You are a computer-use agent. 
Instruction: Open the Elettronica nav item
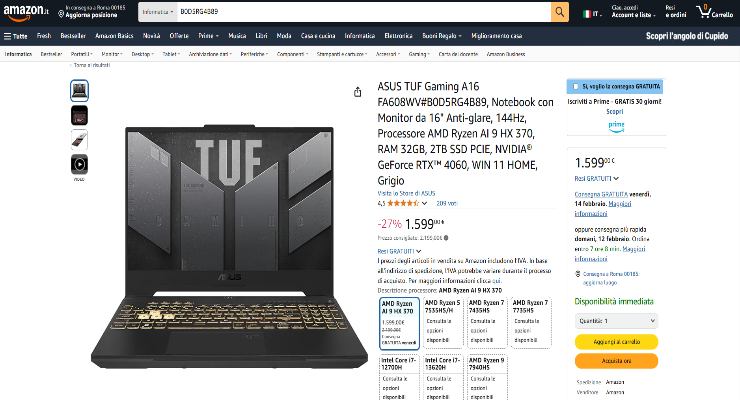pos(398,36)
